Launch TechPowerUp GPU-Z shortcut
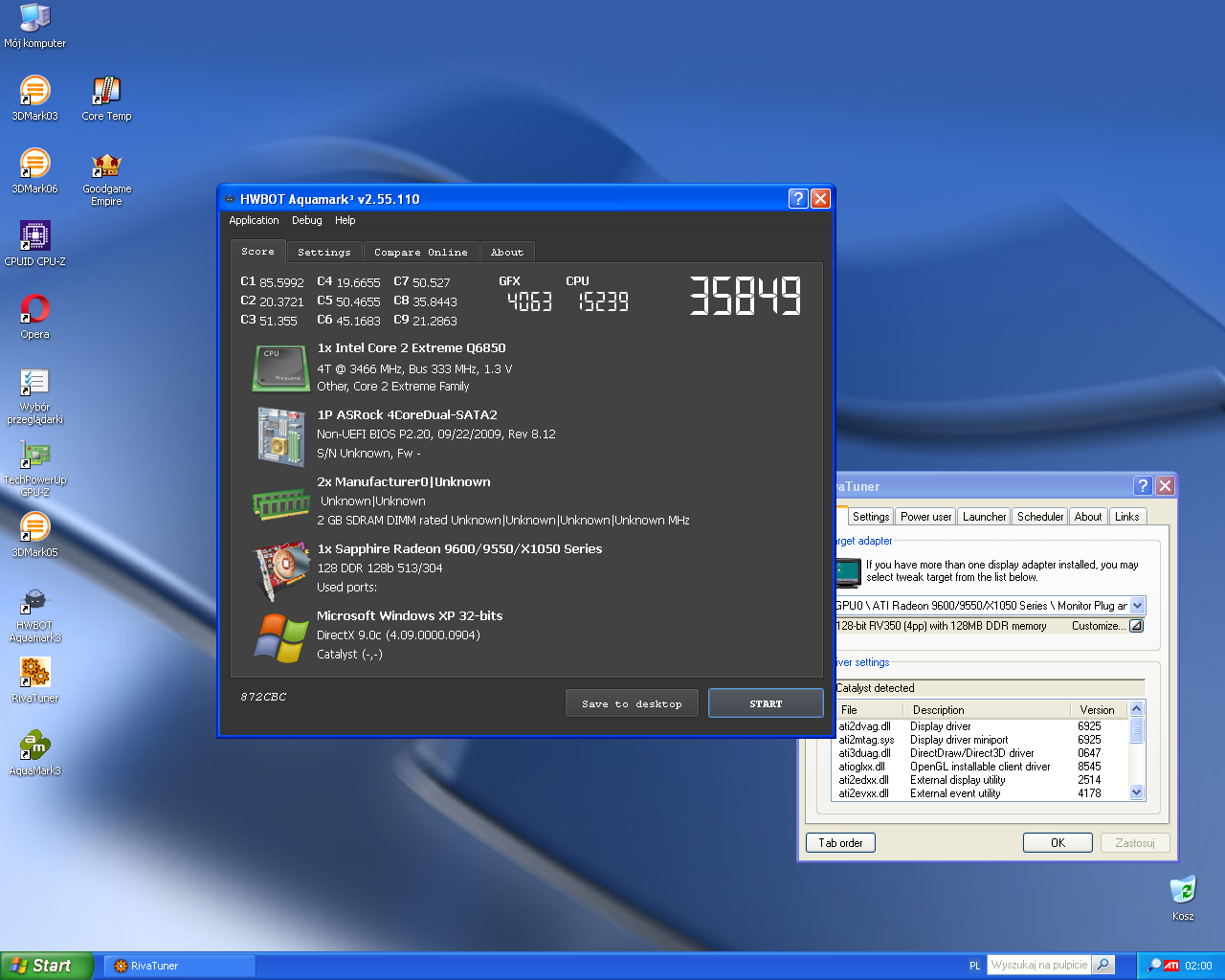1225x980 pixels. point(34,469)
